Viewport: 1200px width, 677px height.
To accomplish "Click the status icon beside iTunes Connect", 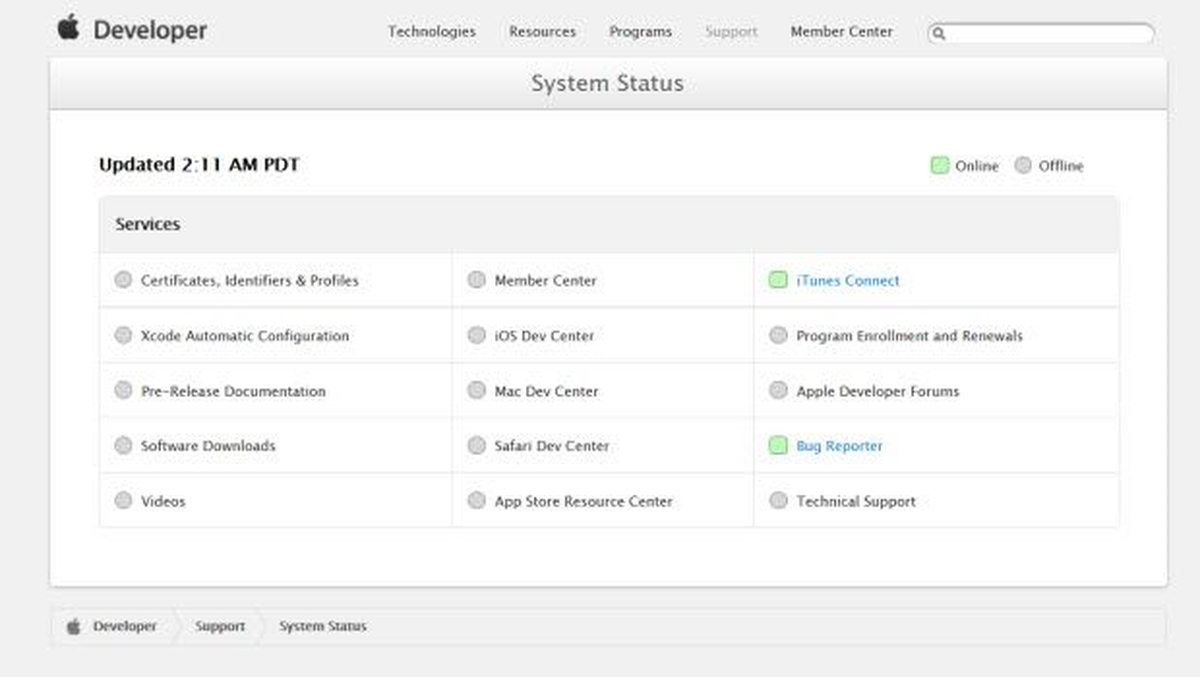I will coord(778,280).
